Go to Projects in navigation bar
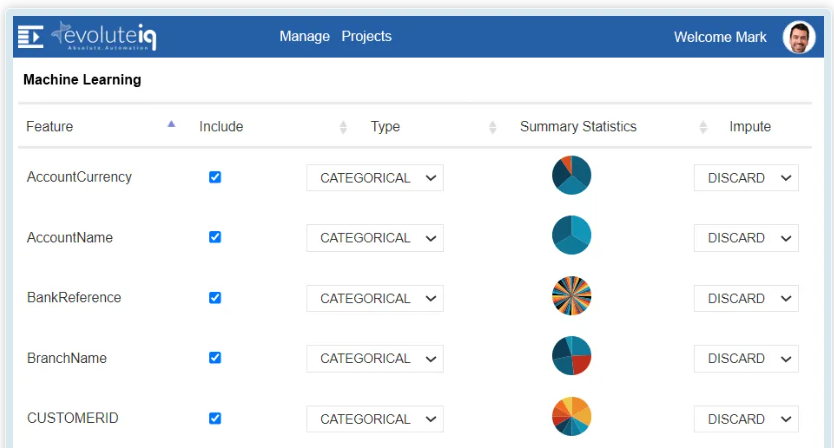This screenshot has height=448, width=834. 366,36
